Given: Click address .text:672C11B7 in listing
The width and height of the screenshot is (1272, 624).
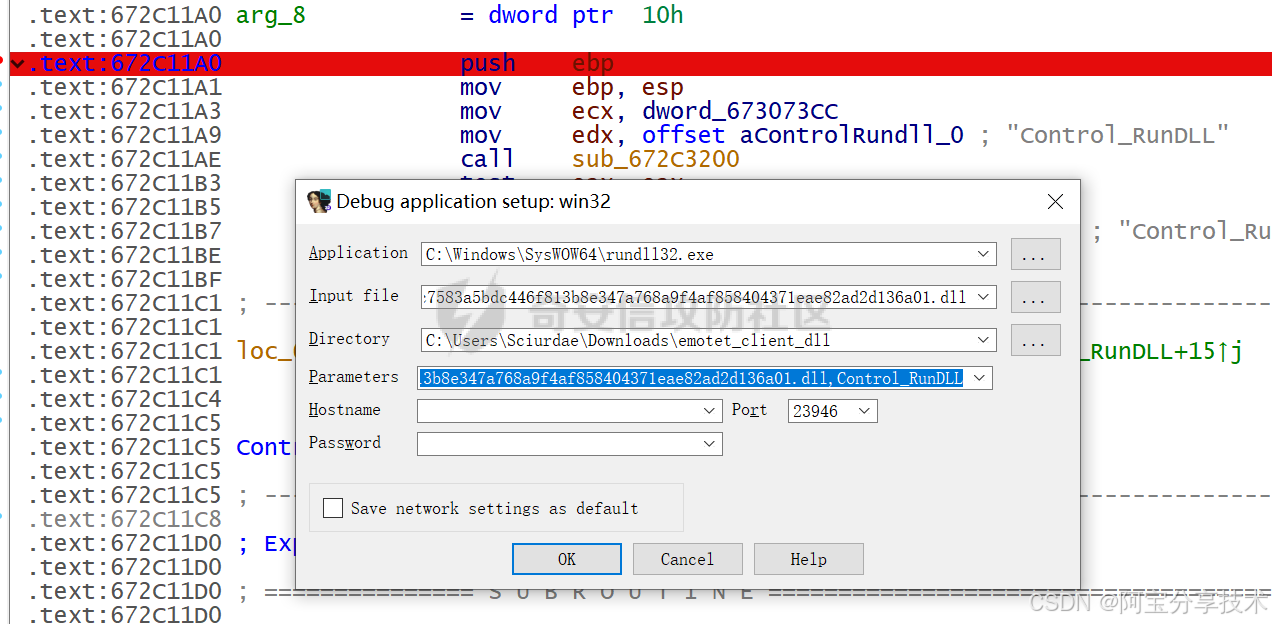Looking at the screenshot, I should click(x=125, y=231).
